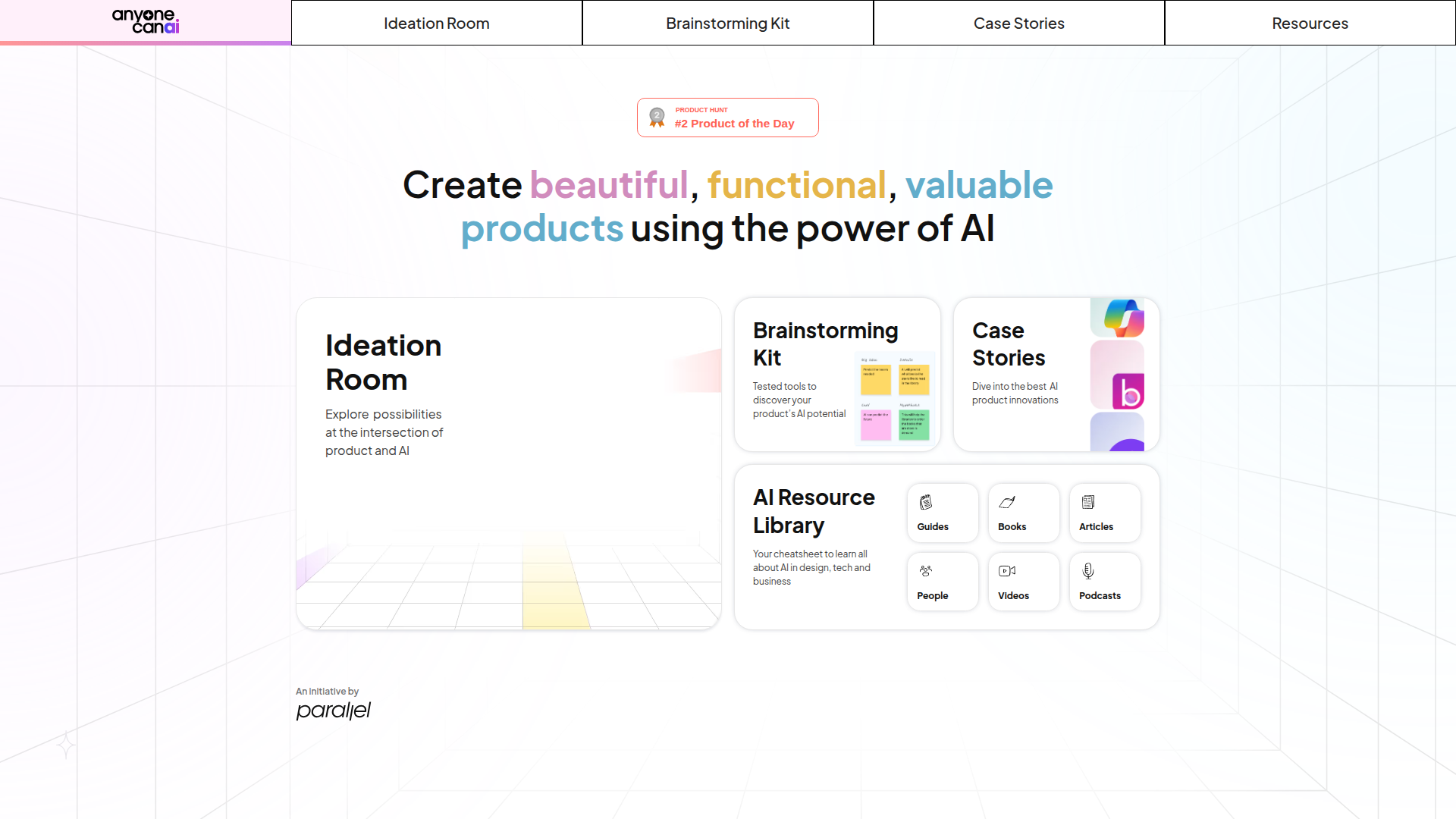Switch to the Brainstorming Kit nav tab
This screenshot has width=1456, height=819.
[x=728, y=24]
